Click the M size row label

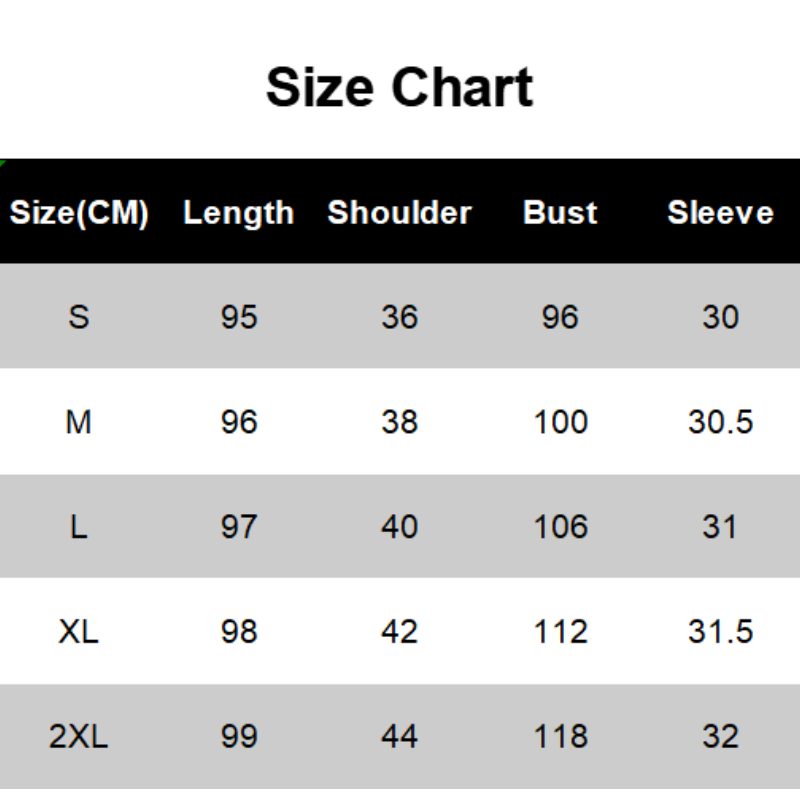(x=79, y=422)
